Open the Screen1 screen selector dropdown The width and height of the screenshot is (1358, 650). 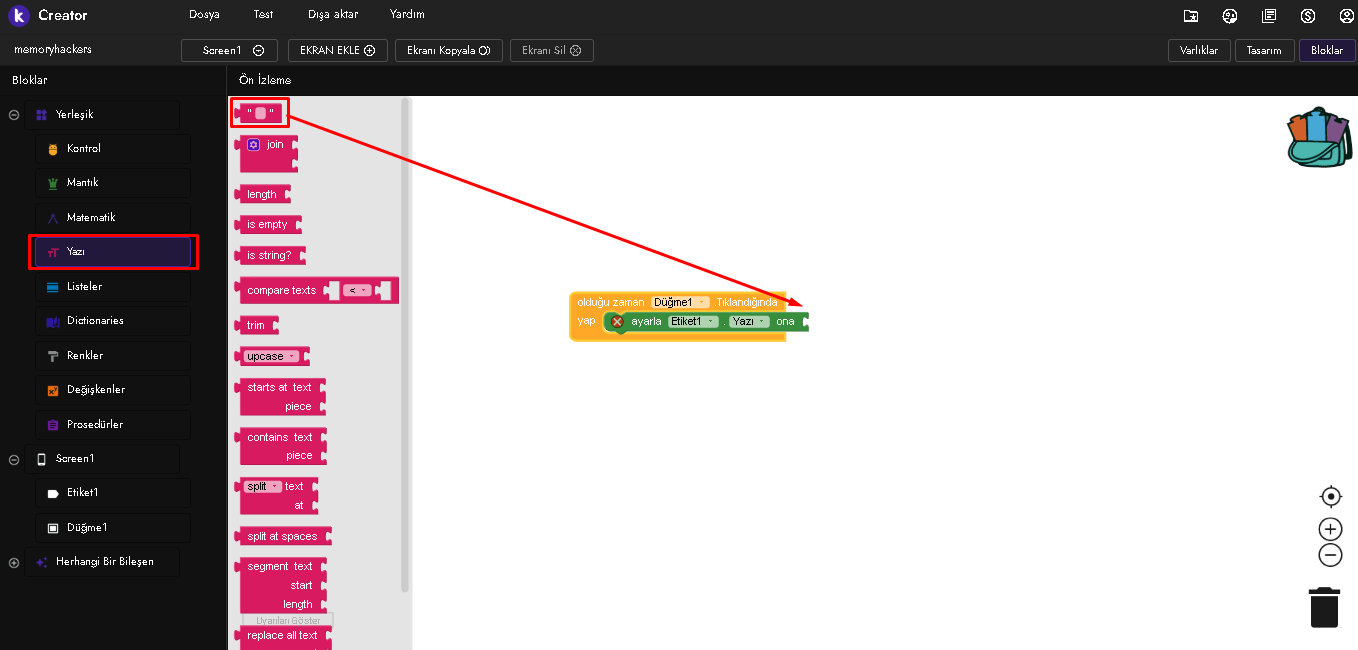(229, 50)
